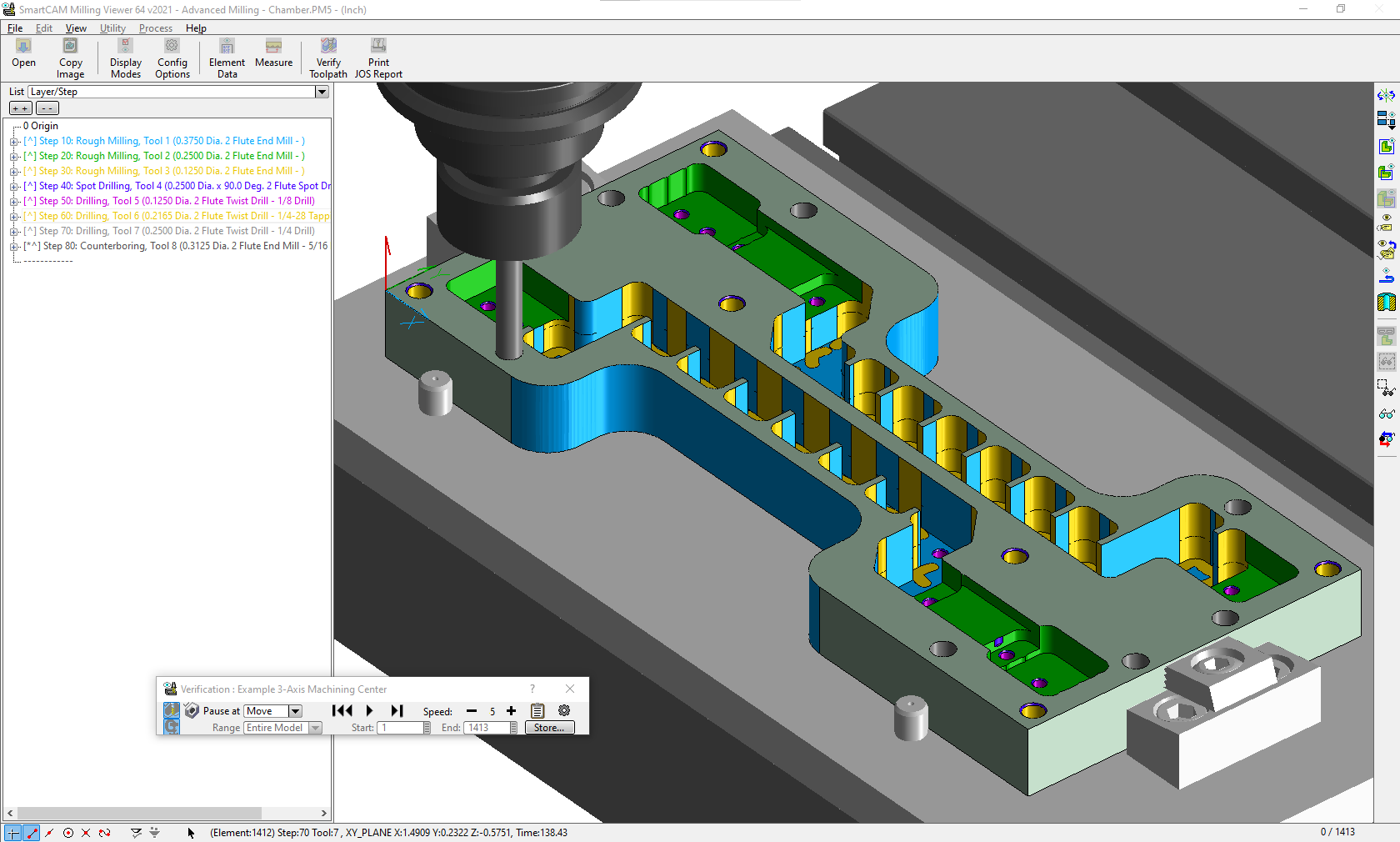
Task: Decrease verification speed with minus
Action: pos(472,711)
